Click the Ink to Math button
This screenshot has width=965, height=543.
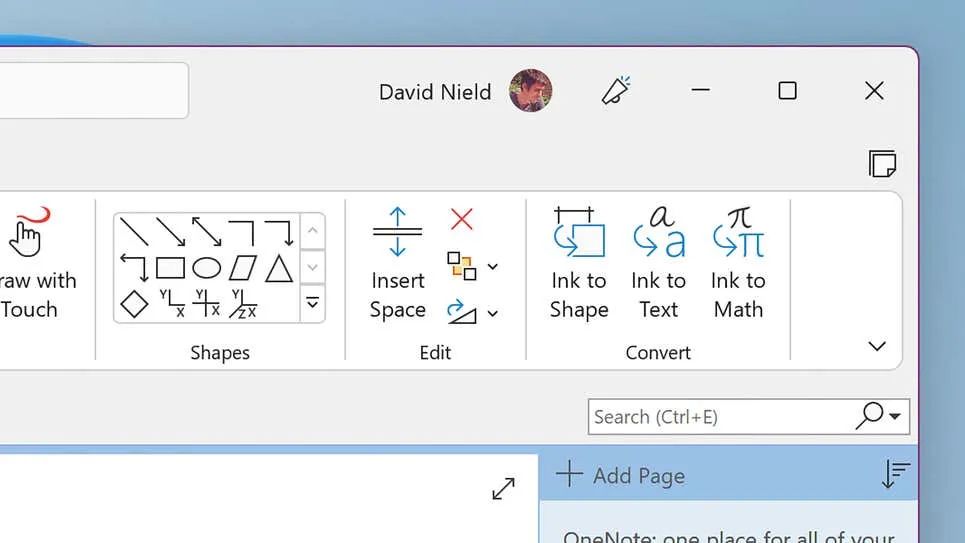pos(738,264)
